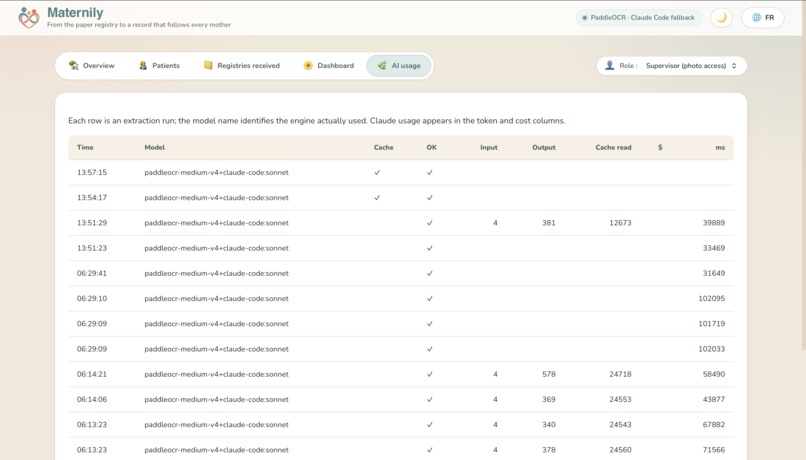Click the $ column header
Screen dimensions: 806x460
(x=660, y=148)
